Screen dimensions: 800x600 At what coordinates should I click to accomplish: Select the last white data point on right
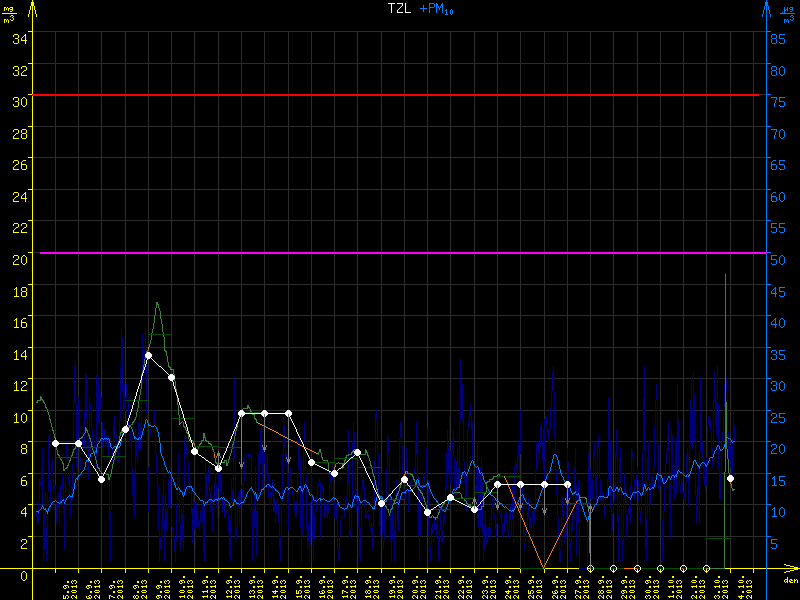tap(731, 479)
